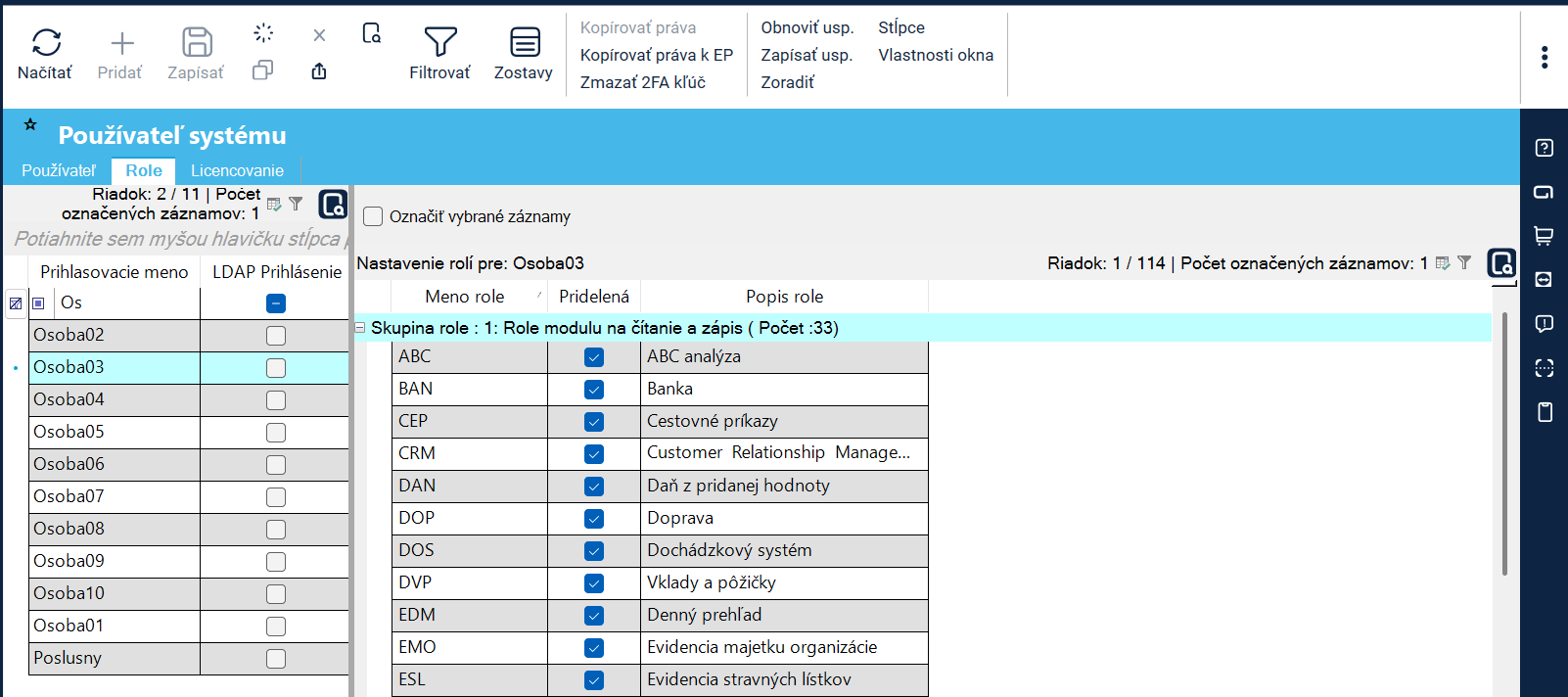Open filter condition selector in Os filter row
Image resolution: width=1568 pixels, height=697 pixels.
click(x=39, y=303)
